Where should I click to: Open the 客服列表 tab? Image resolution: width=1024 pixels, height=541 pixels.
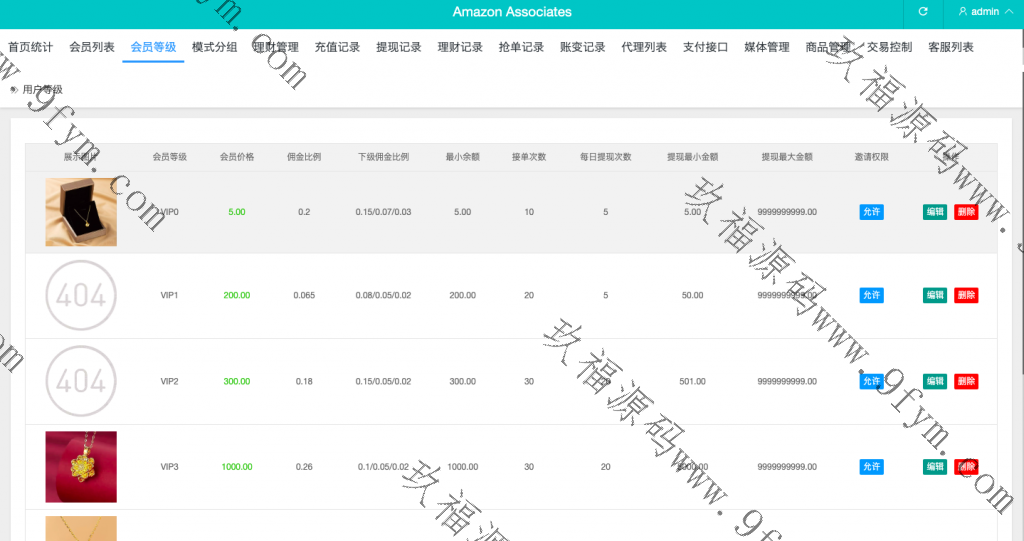tap(950, 47)
